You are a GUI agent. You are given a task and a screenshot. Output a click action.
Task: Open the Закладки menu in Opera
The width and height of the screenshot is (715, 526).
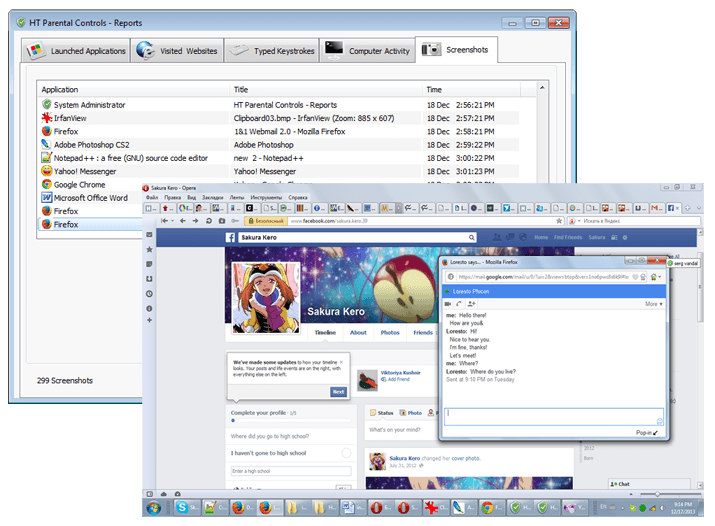pos(212,197)
